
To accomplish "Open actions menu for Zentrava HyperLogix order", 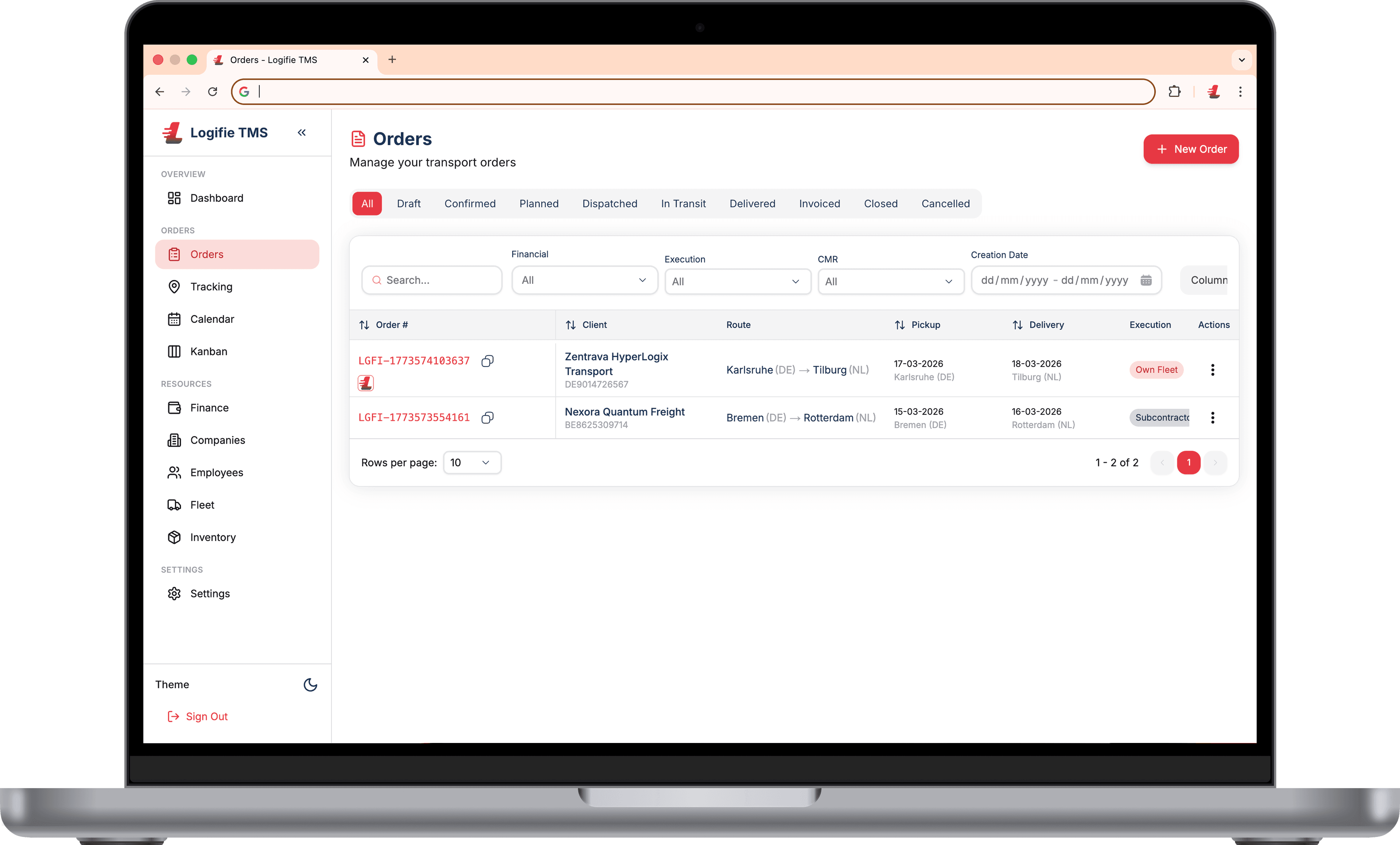I will coord(1213,370).
